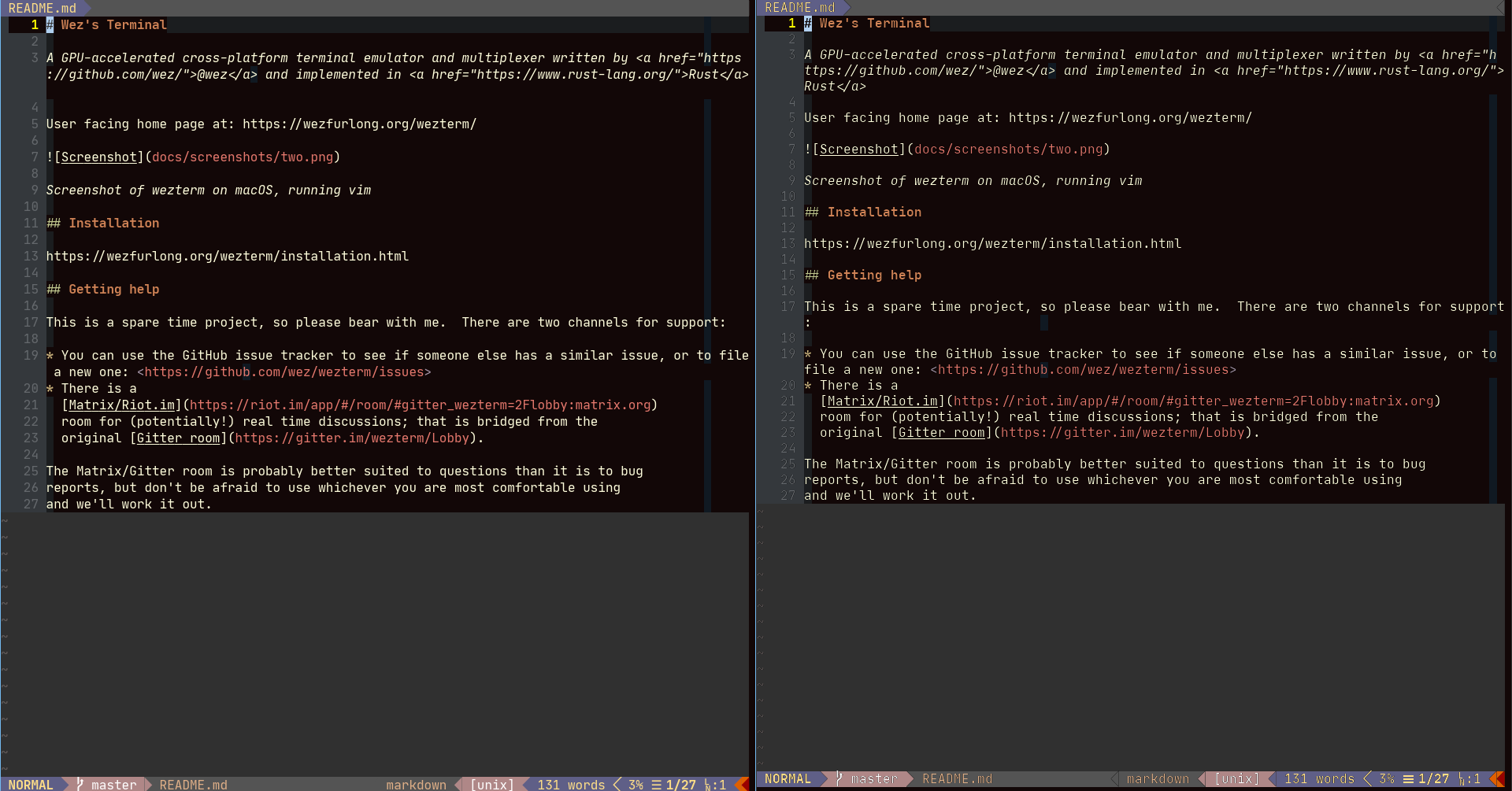Click the Wez's Terminal heading in the left window
Screen dimensions: 1512x791
(x=113, y=24)
